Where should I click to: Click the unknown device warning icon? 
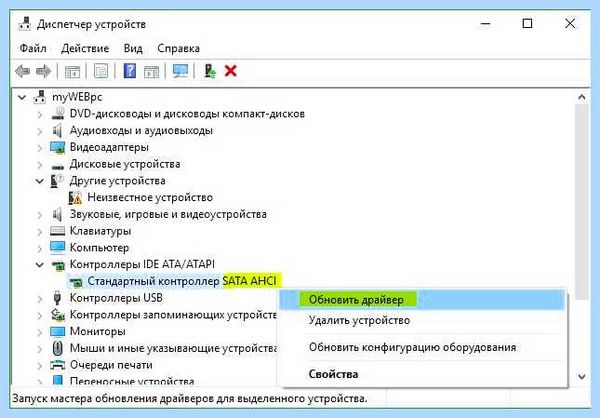[75, 198]
